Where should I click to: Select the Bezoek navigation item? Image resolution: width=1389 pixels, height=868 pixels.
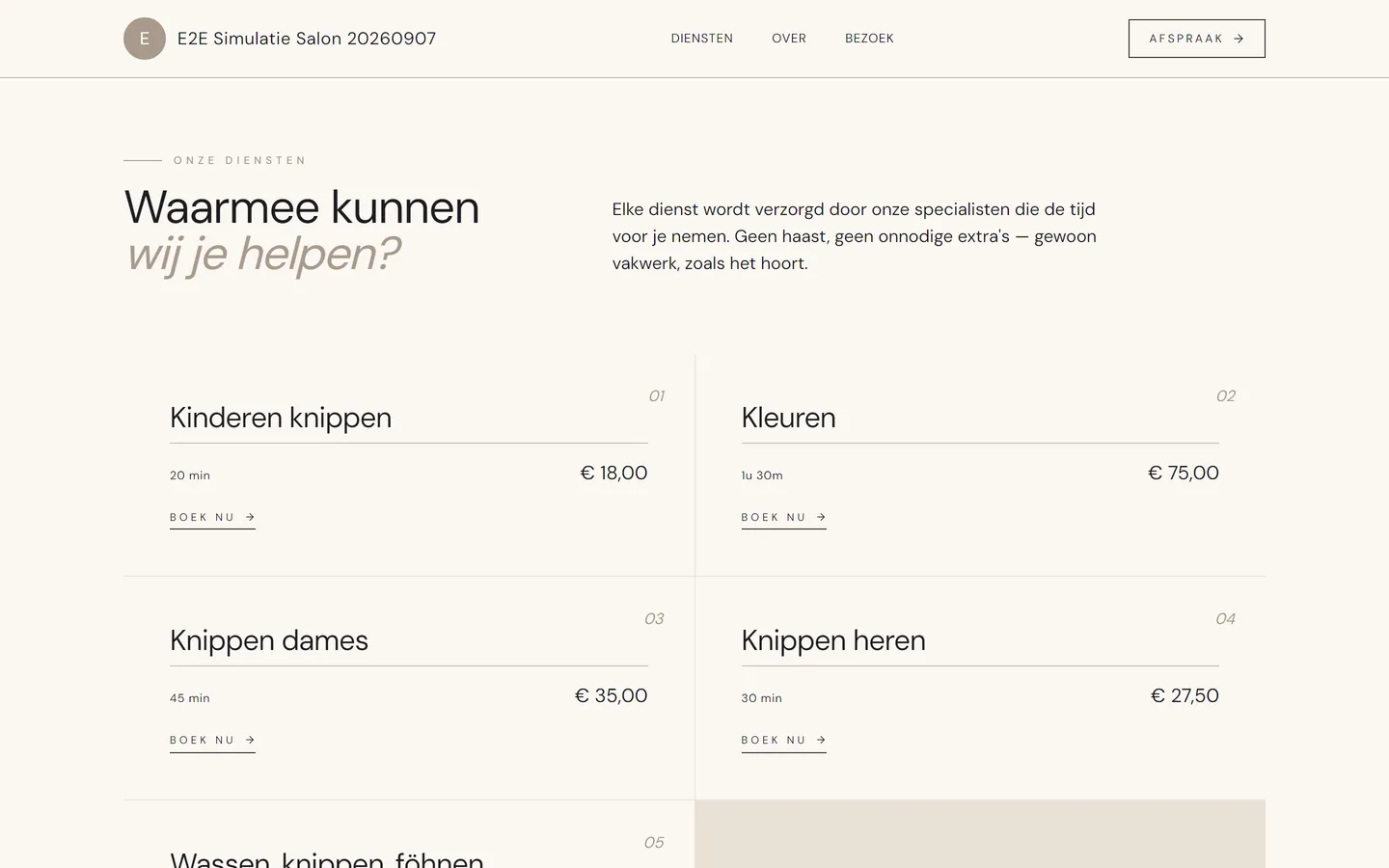click(869, 39)
